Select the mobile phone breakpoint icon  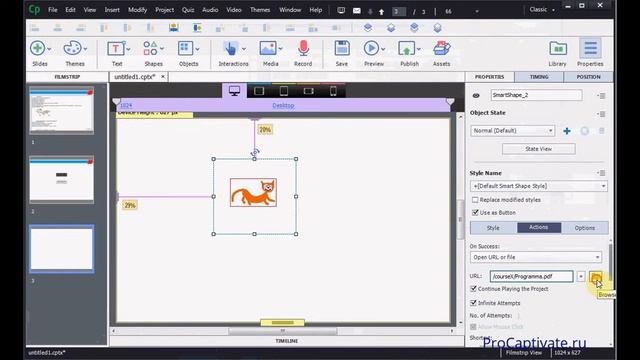(333, 91)
